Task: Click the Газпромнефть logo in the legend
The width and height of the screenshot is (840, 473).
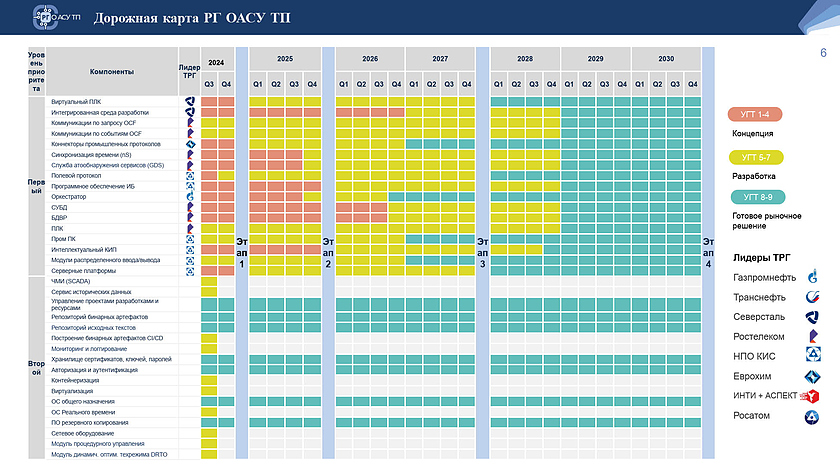Action: [x=814, y=277]
